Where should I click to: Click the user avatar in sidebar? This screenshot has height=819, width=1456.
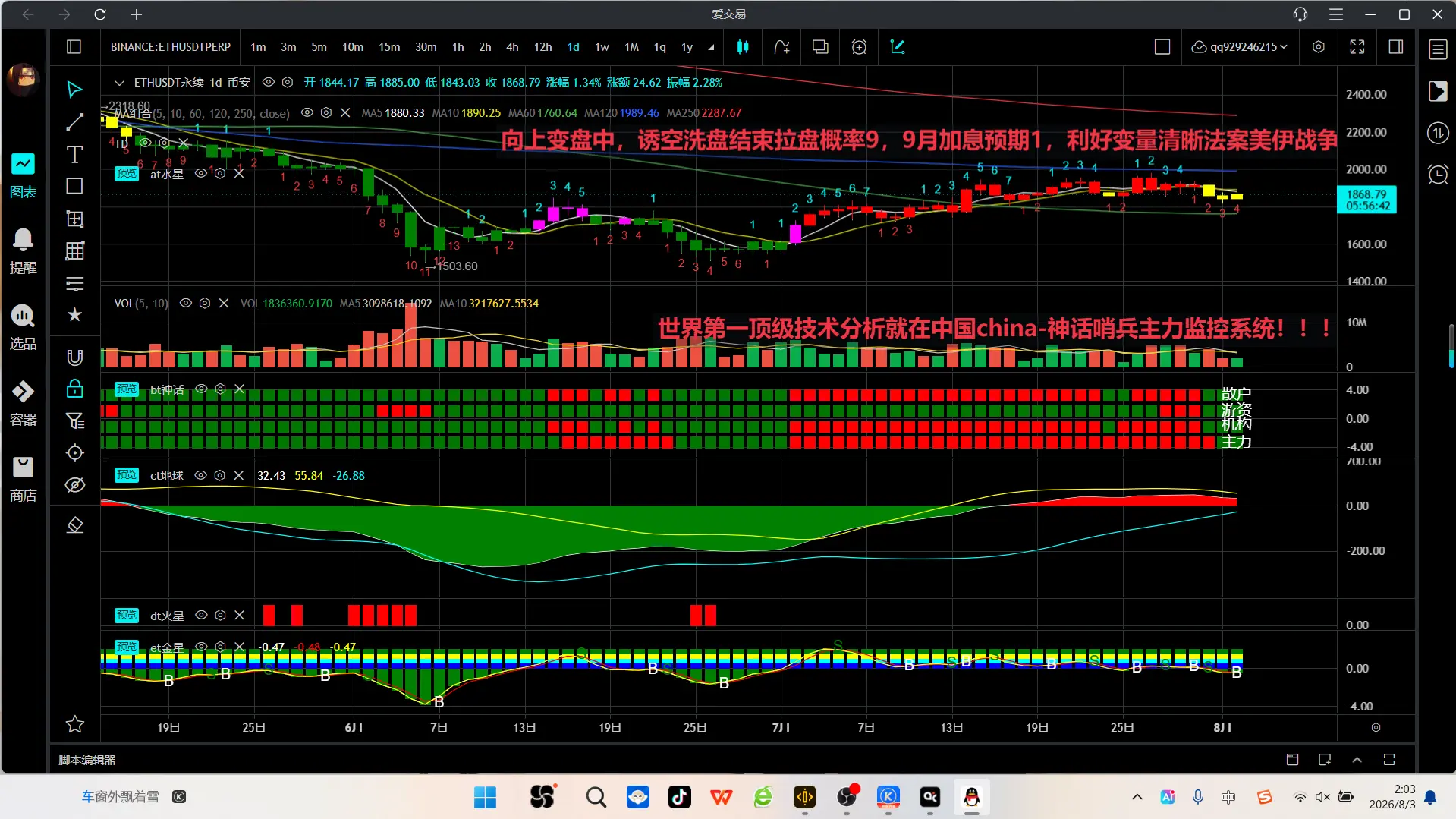(x=23, y=78)
